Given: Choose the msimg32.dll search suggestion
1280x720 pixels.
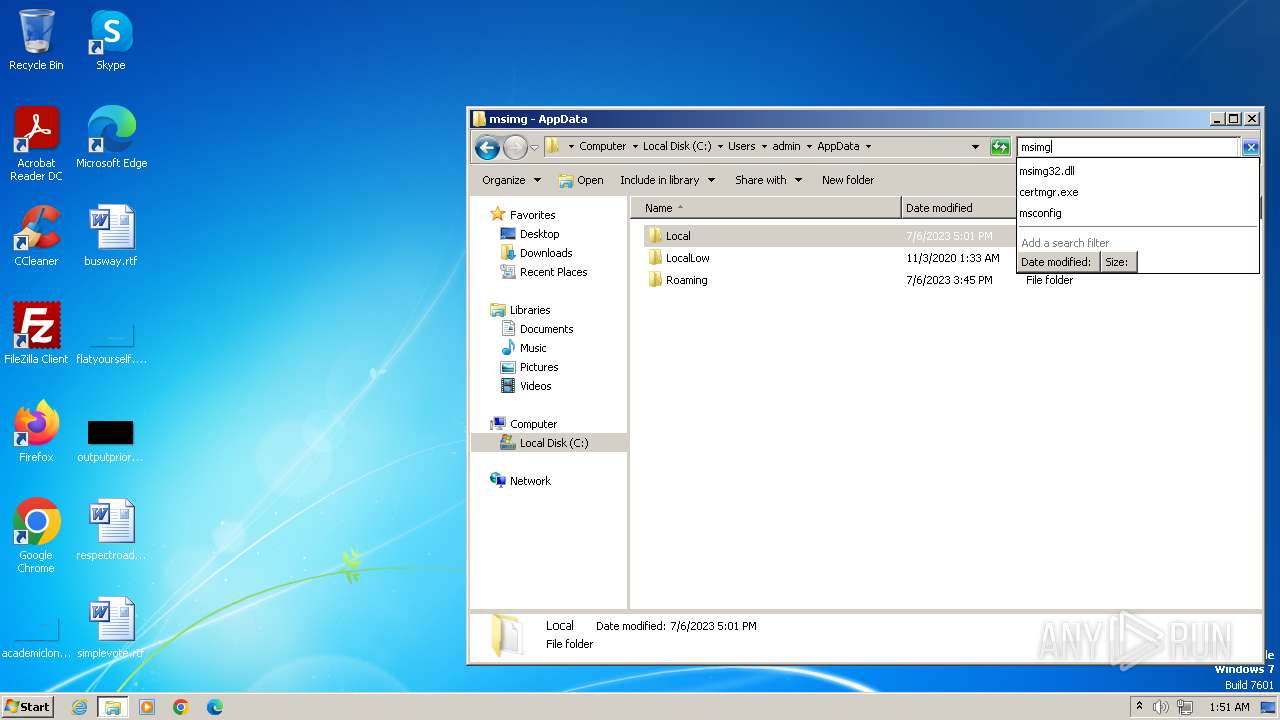Looking at the screenshot, I should (1137, 171).
